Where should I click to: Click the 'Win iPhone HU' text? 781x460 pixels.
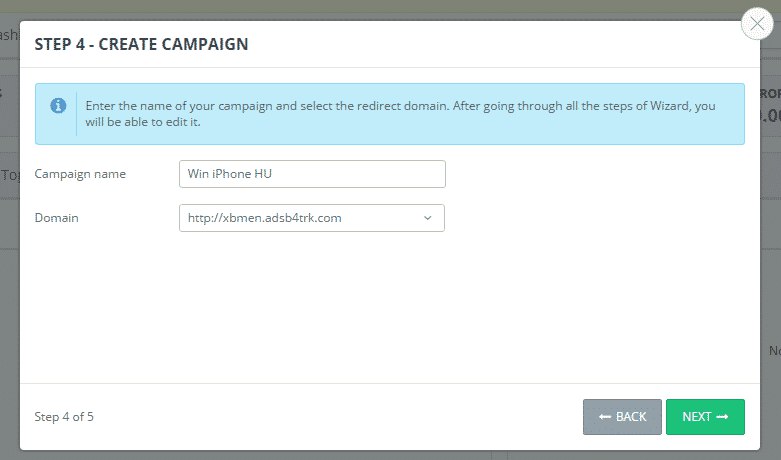click(x=229, y=174)
